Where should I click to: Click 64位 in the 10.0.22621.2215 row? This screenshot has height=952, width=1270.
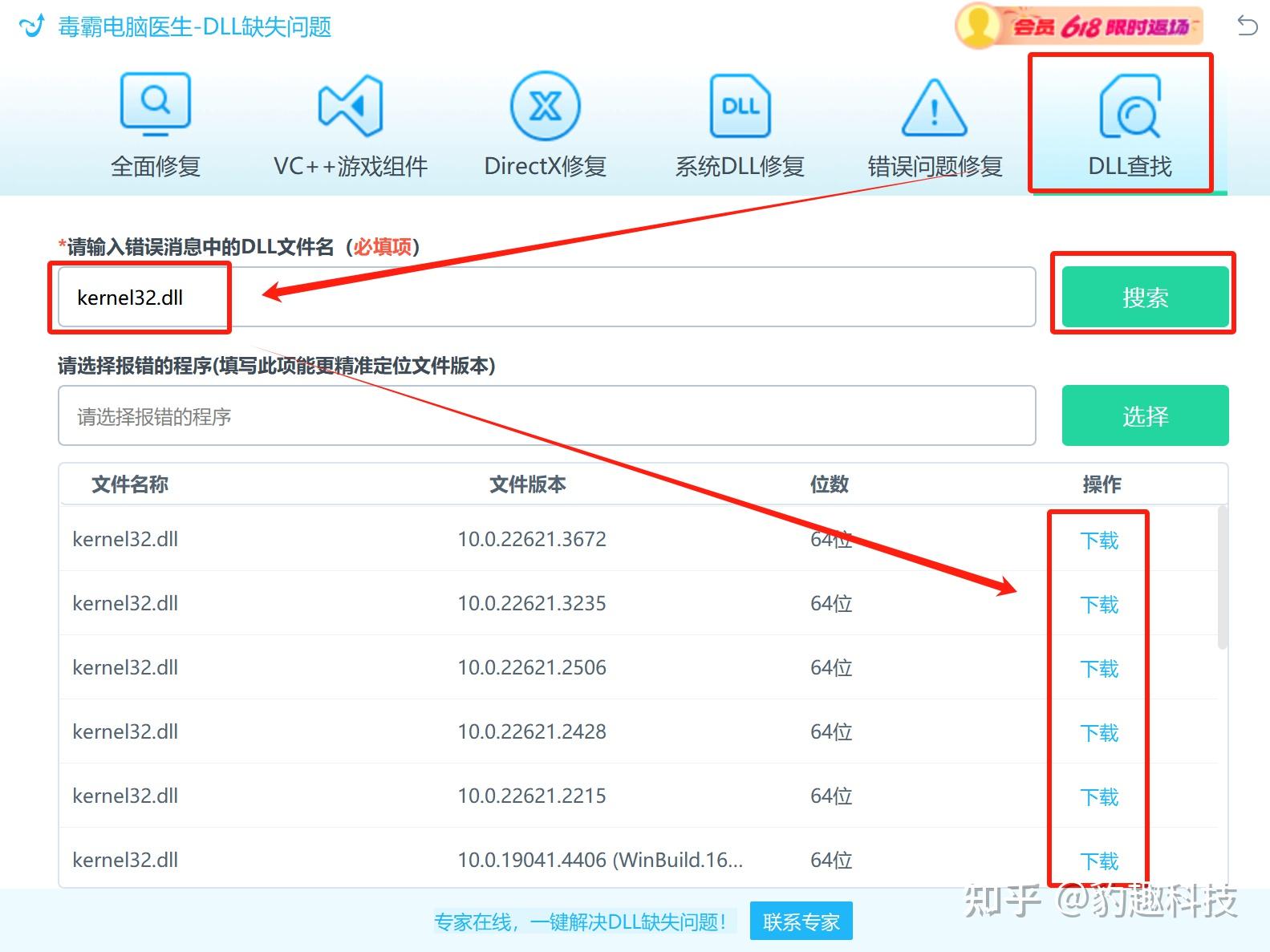pos(831,796)
